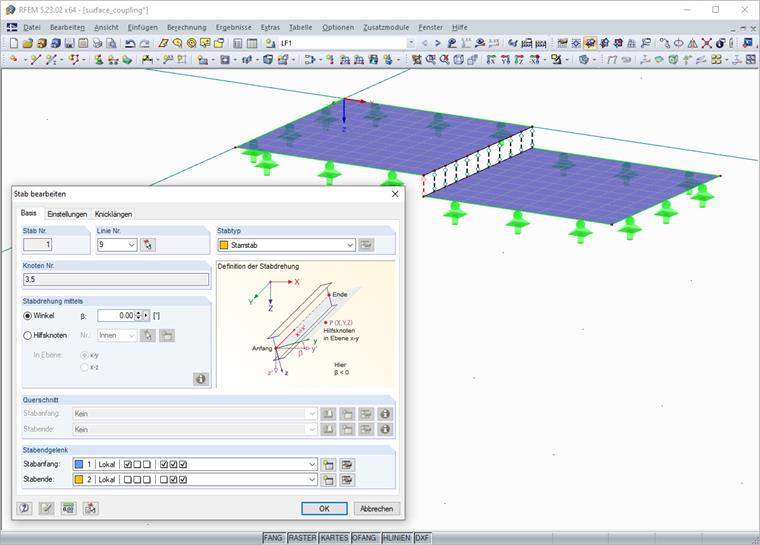Click the DXF status bar button
760x545 pixels.
point(422,538)
